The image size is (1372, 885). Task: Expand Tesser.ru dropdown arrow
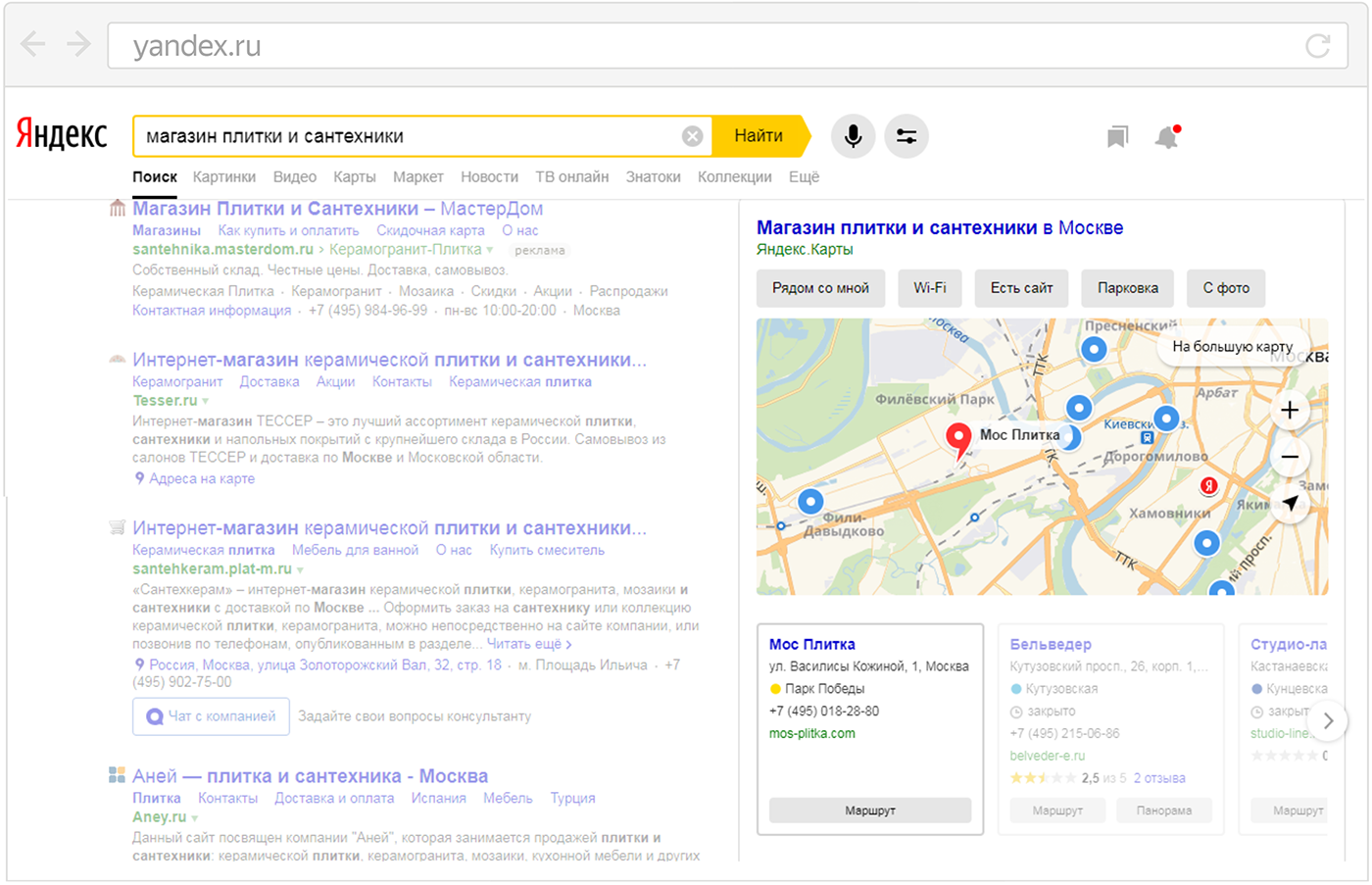pyautogui.click(x=206, y=402)
